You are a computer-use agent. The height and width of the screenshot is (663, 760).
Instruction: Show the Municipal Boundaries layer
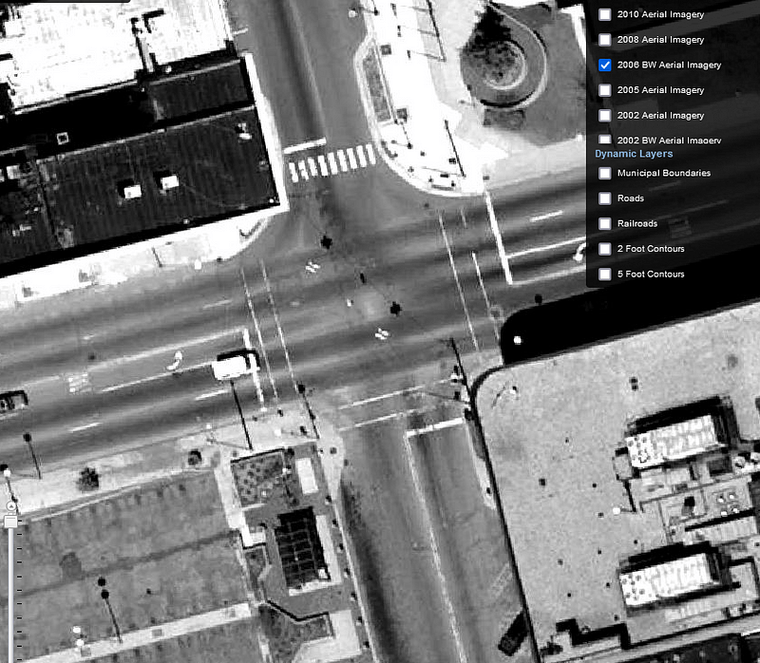tap(605, 173)
